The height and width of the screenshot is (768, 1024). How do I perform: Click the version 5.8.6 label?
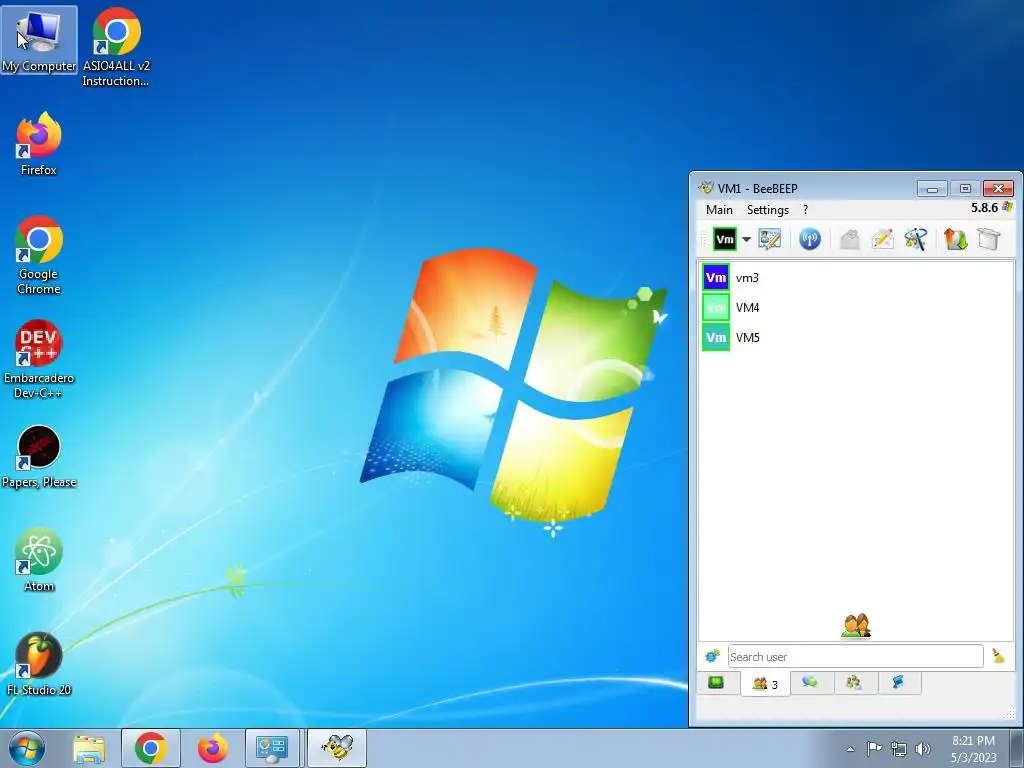(x=984, y=208)
